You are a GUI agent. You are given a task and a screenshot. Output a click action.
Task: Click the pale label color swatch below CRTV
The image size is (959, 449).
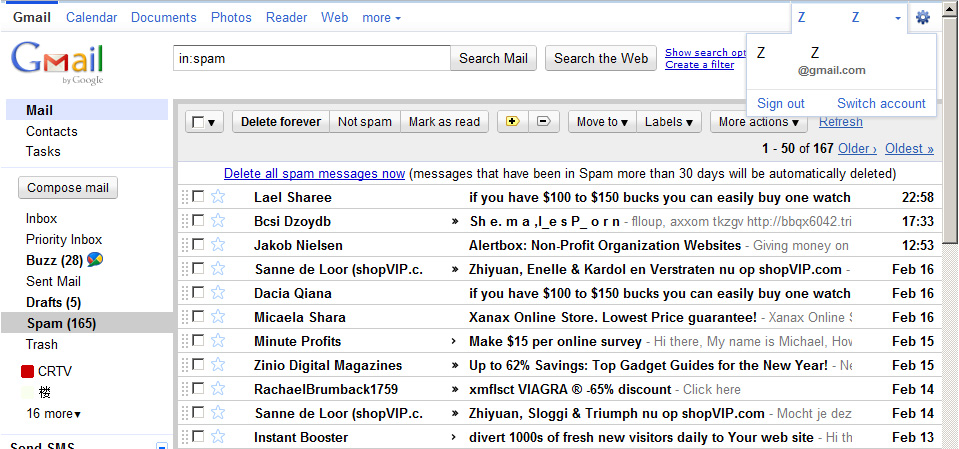coord(27,392)
